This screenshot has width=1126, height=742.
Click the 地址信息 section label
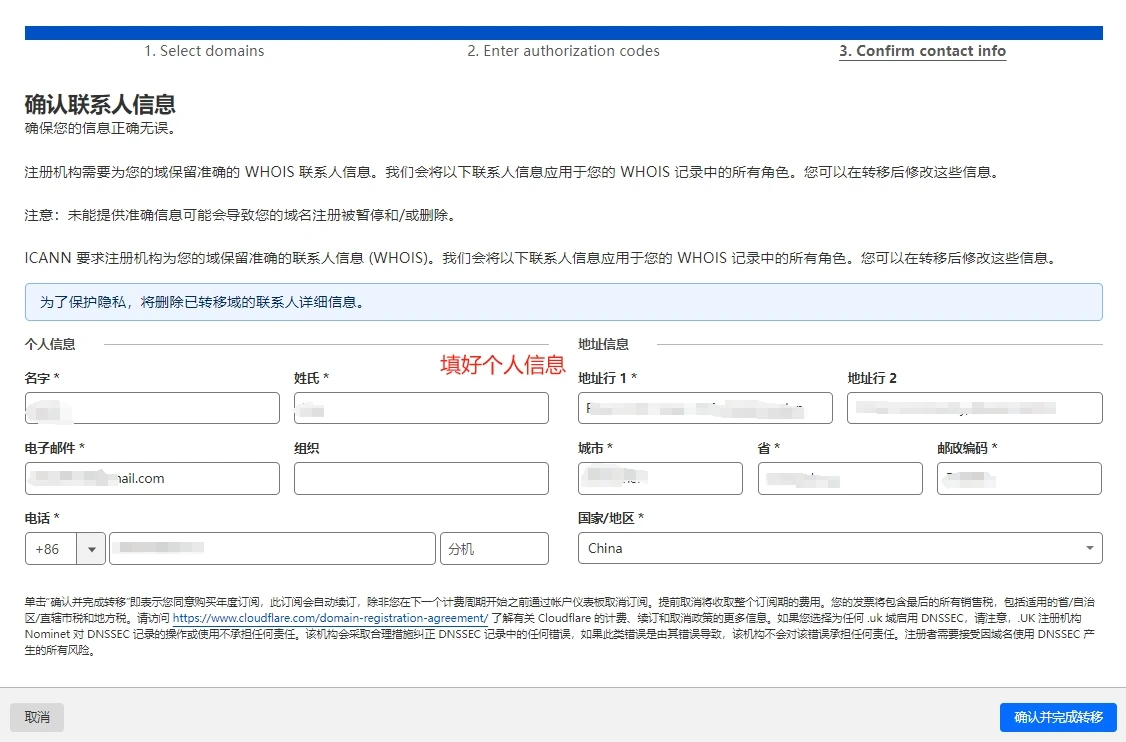pos(603,344)
